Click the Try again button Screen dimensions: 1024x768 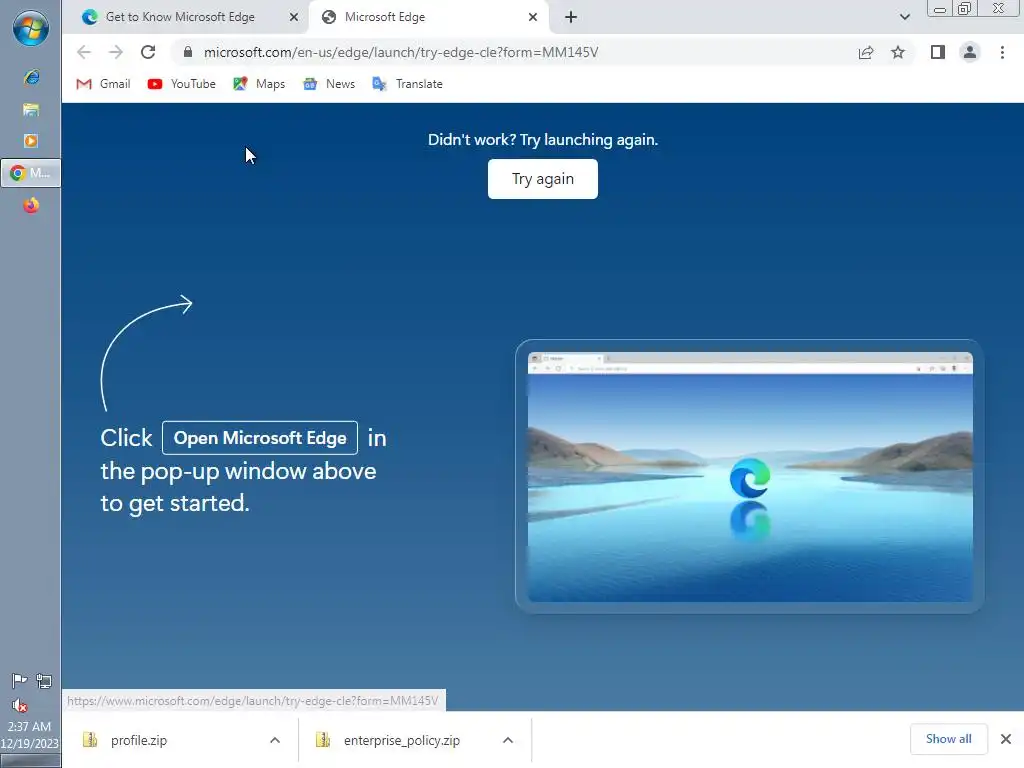click(x=543, y=179)
